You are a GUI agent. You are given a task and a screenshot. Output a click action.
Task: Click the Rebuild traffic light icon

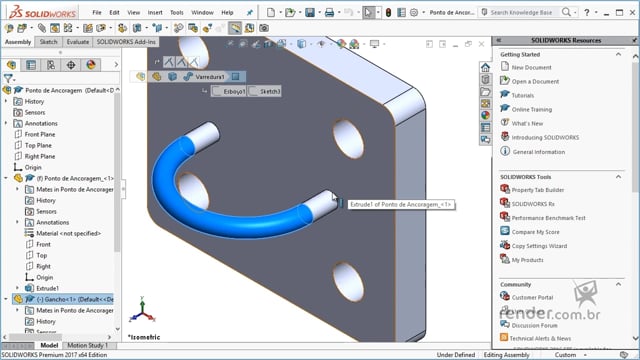pyautogui.click(x=389, y=13)
